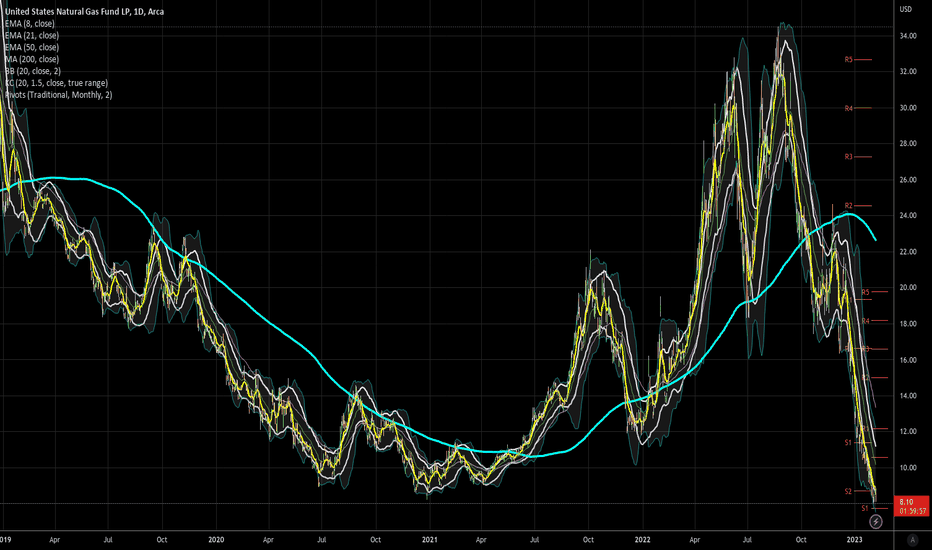932x550 pixels.
Task: Click the 20.00 price axis label
Action: click(908, 287)
